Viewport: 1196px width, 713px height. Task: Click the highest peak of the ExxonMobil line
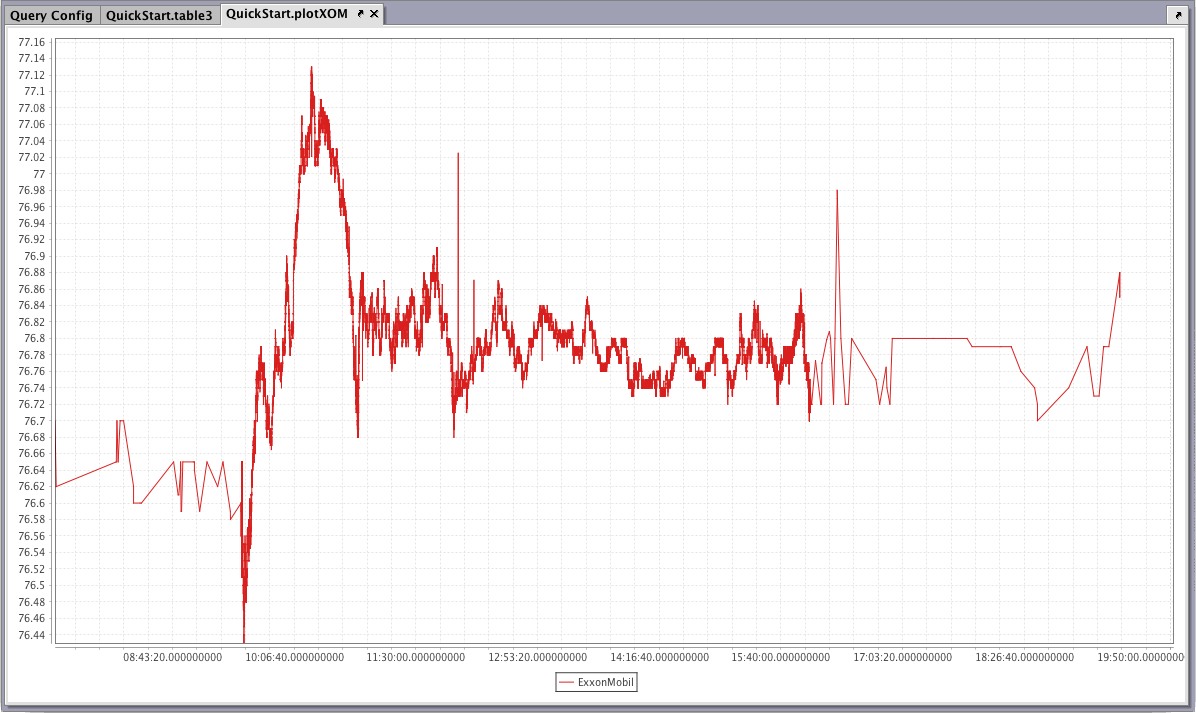[312, 68]
